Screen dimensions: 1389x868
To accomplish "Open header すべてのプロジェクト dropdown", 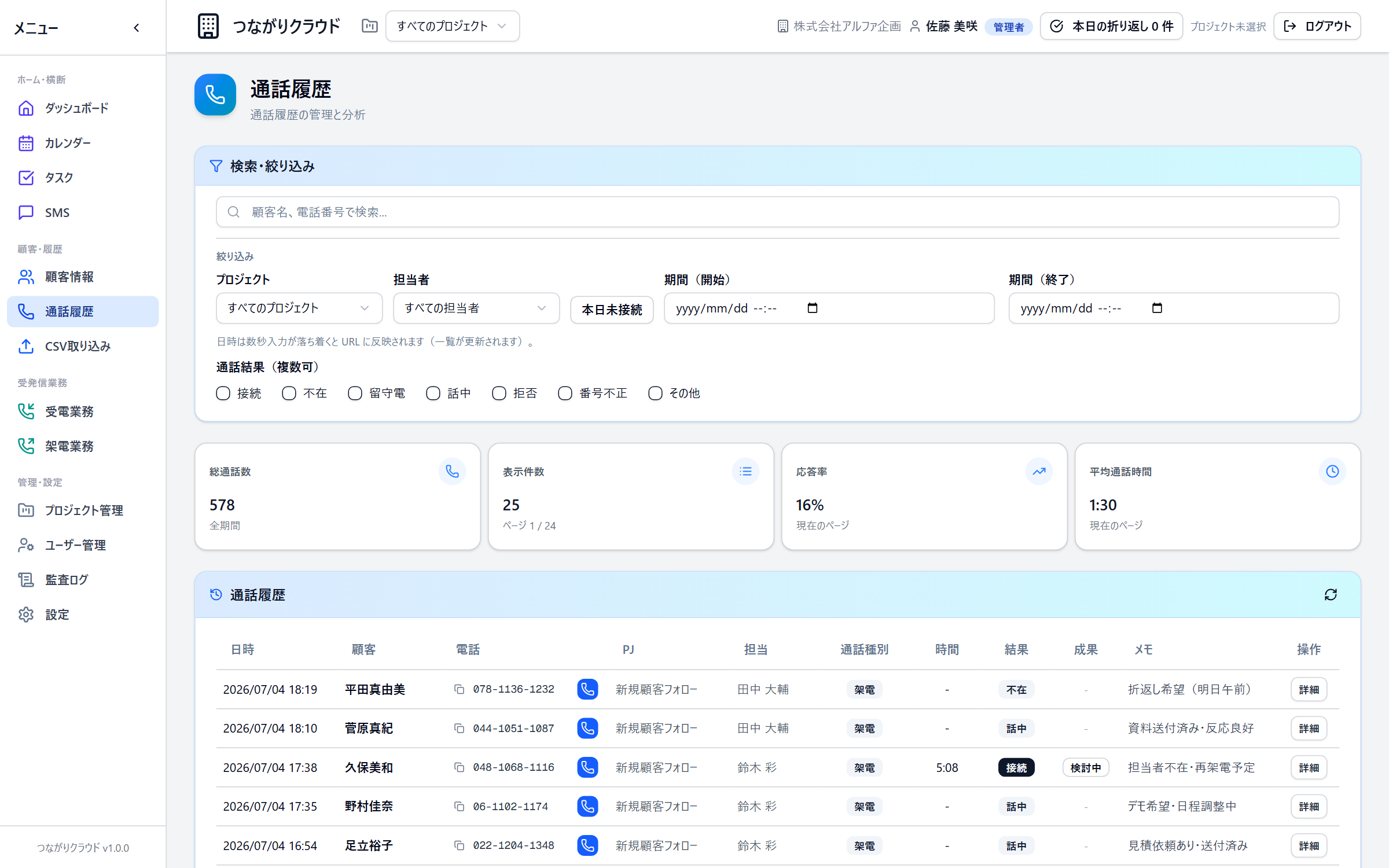I will coord(452,26).
